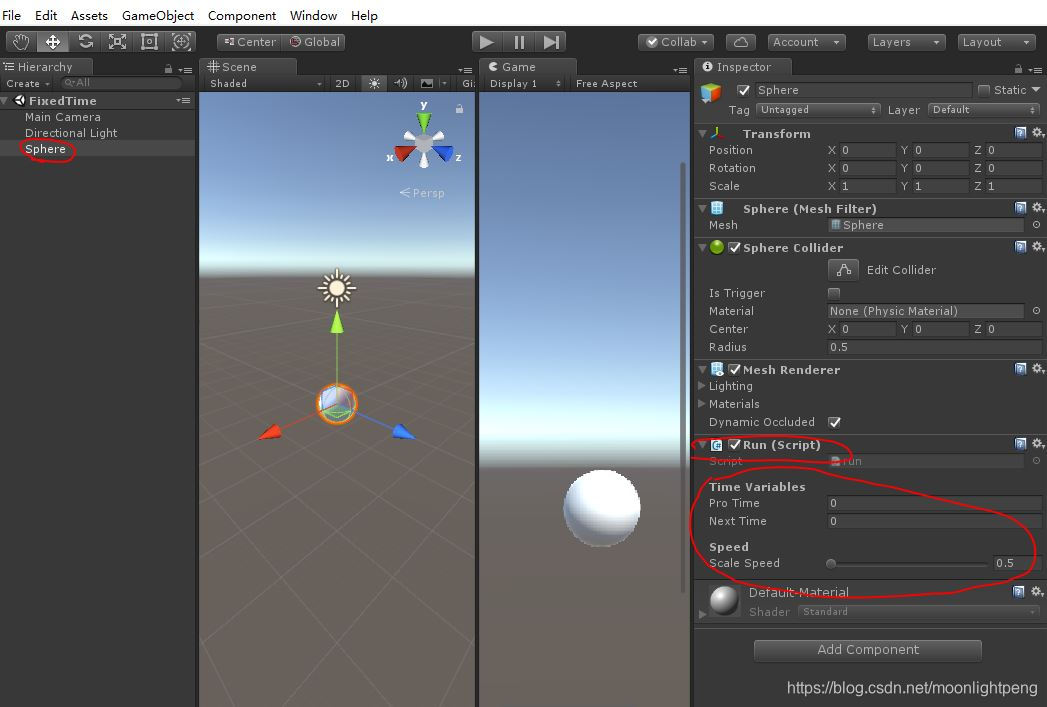Start Play mode
Viewport: 1047px width, 707px height.
click(x=487, y=42)
